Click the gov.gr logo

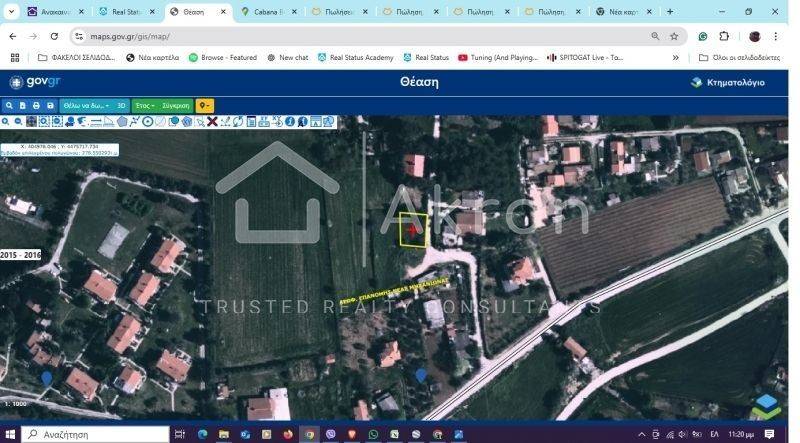(x=34, y=82)
